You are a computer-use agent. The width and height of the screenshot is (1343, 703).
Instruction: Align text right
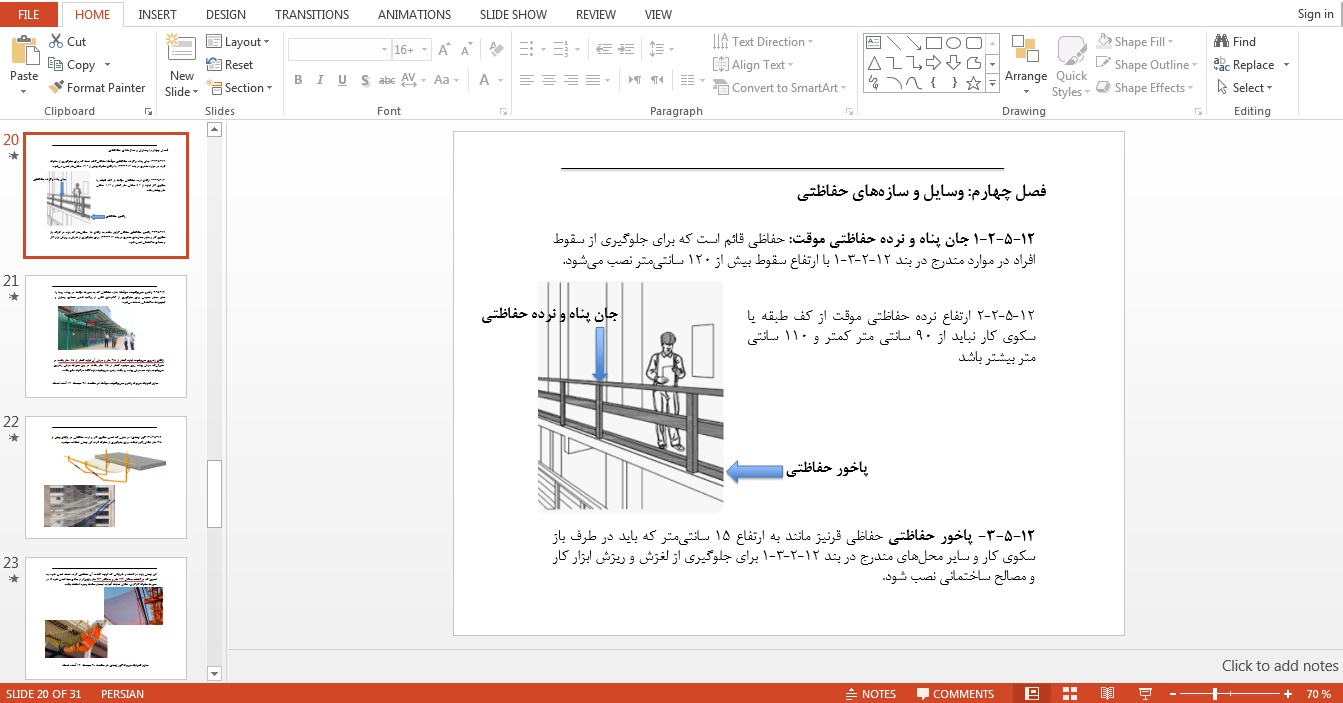coord(570,80)
